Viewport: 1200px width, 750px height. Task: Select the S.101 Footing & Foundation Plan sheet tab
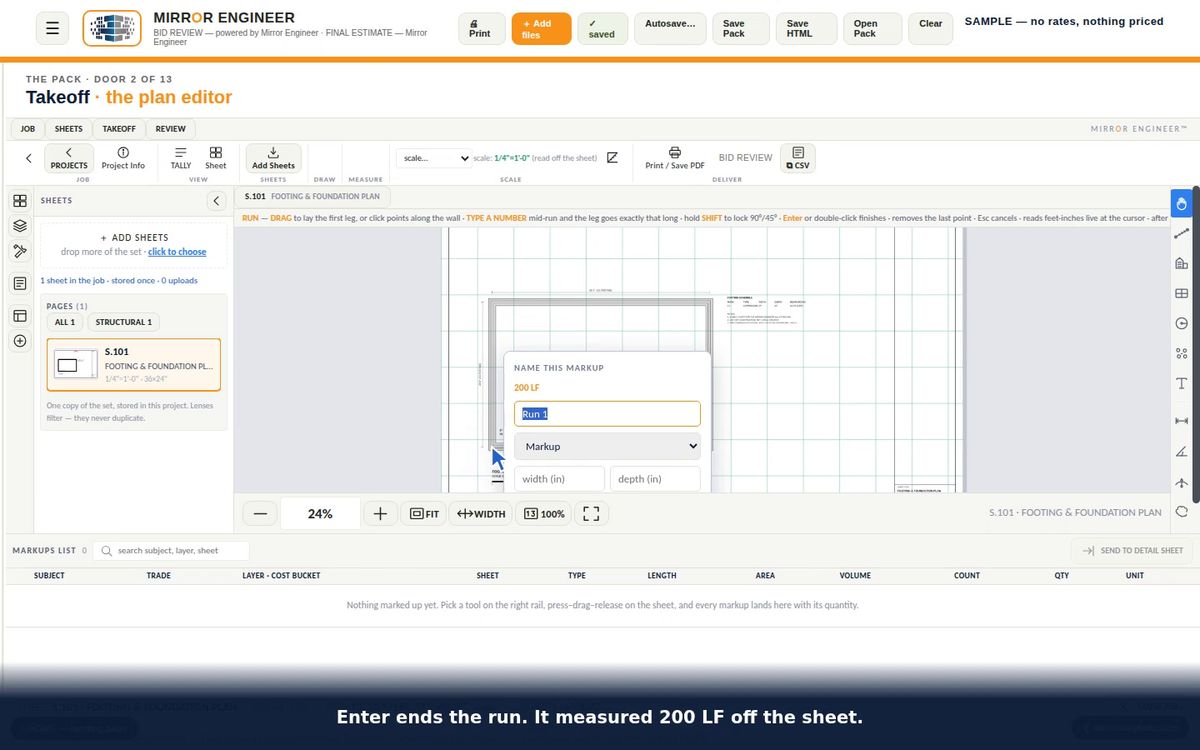tap(311, 197)
